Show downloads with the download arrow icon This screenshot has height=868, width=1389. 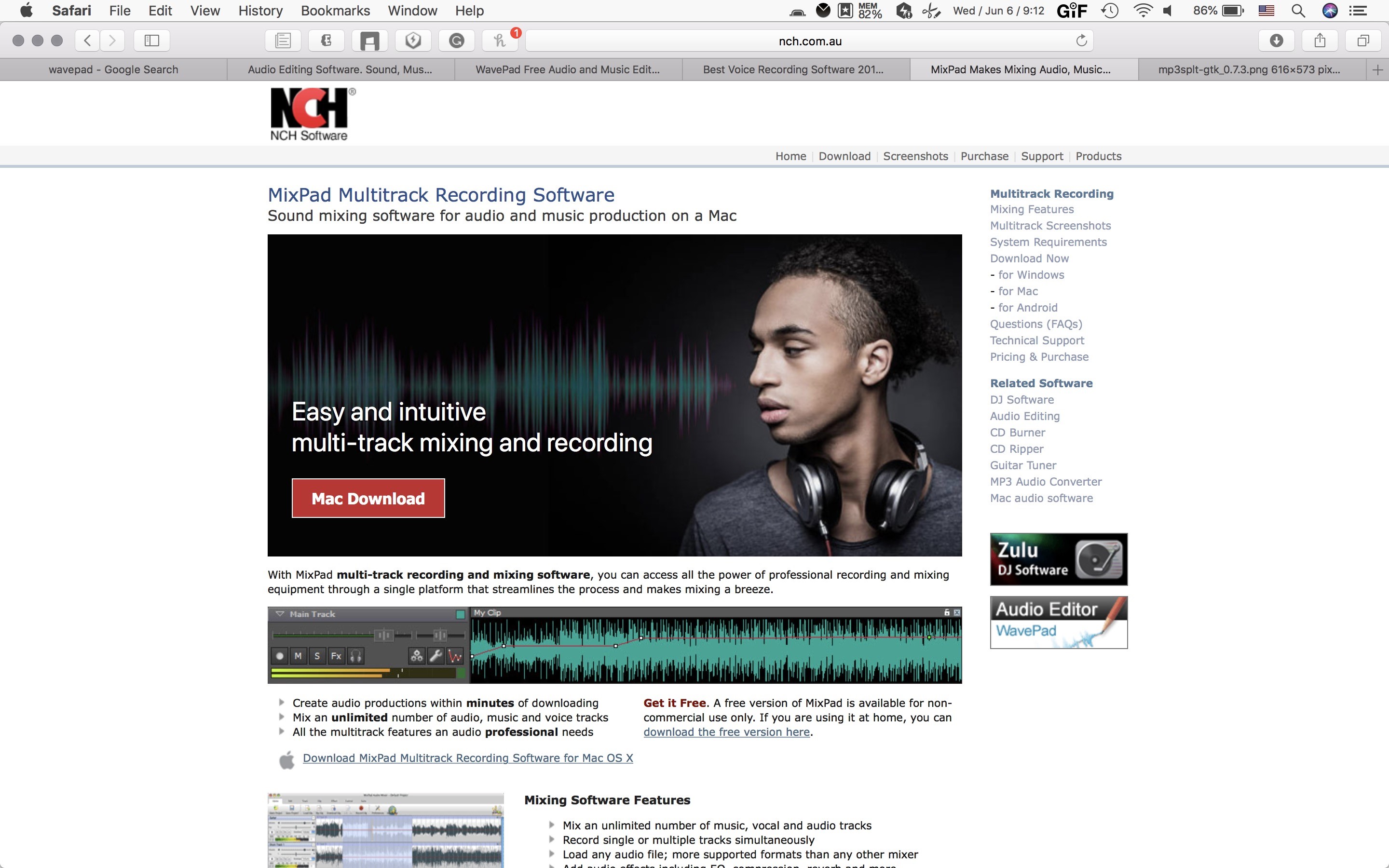1277,40
